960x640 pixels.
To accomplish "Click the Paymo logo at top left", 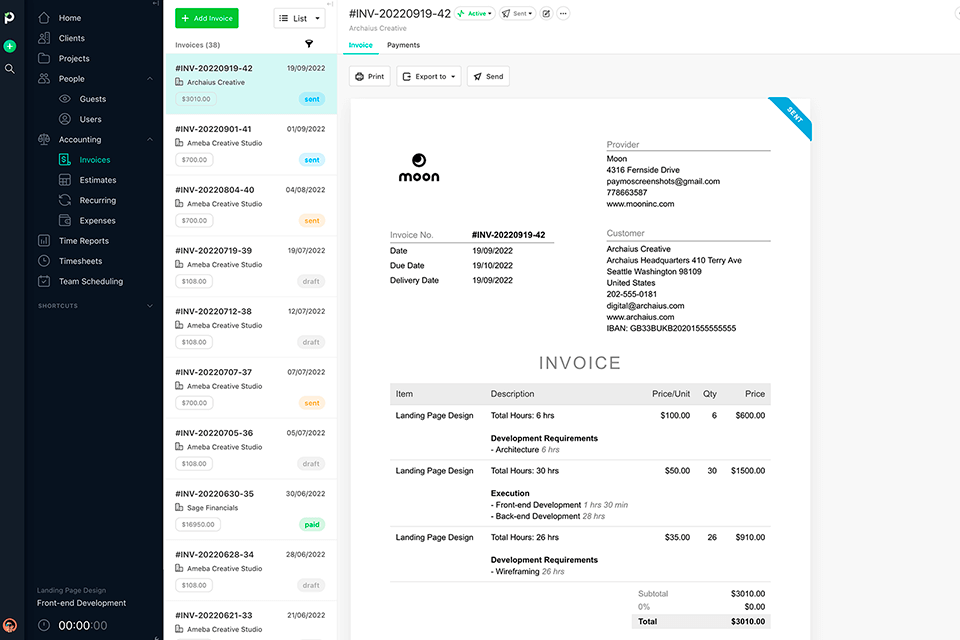I will (x=10, y=18).
